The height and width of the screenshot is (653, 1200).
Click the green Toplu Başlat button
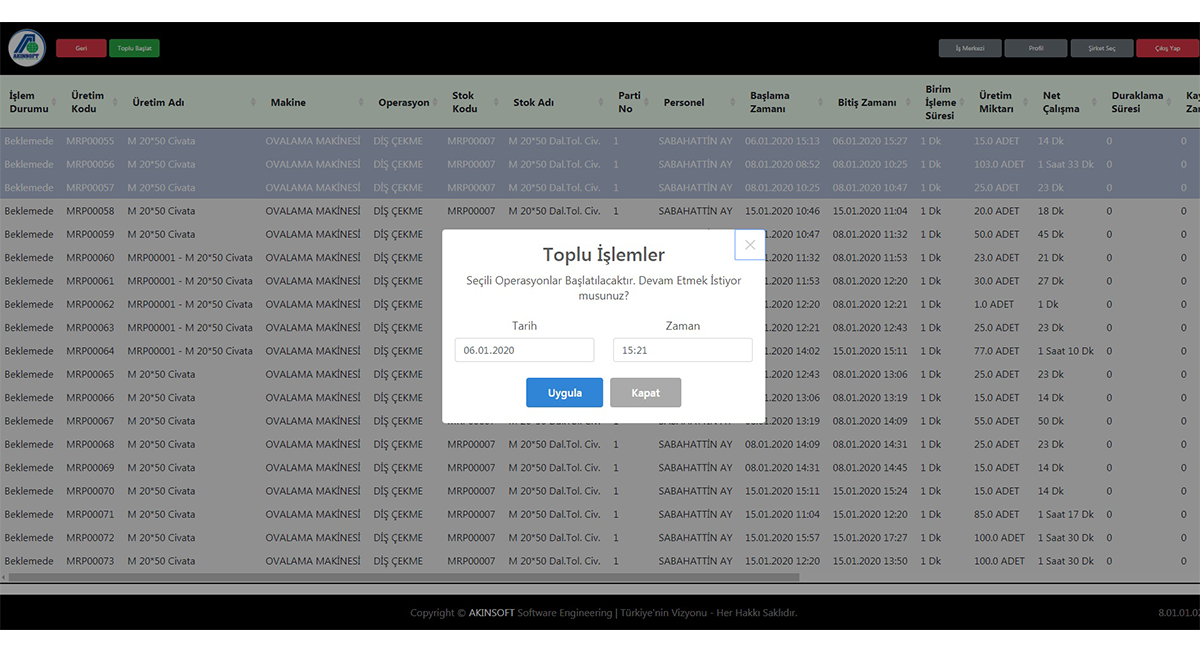click(134, 48)
